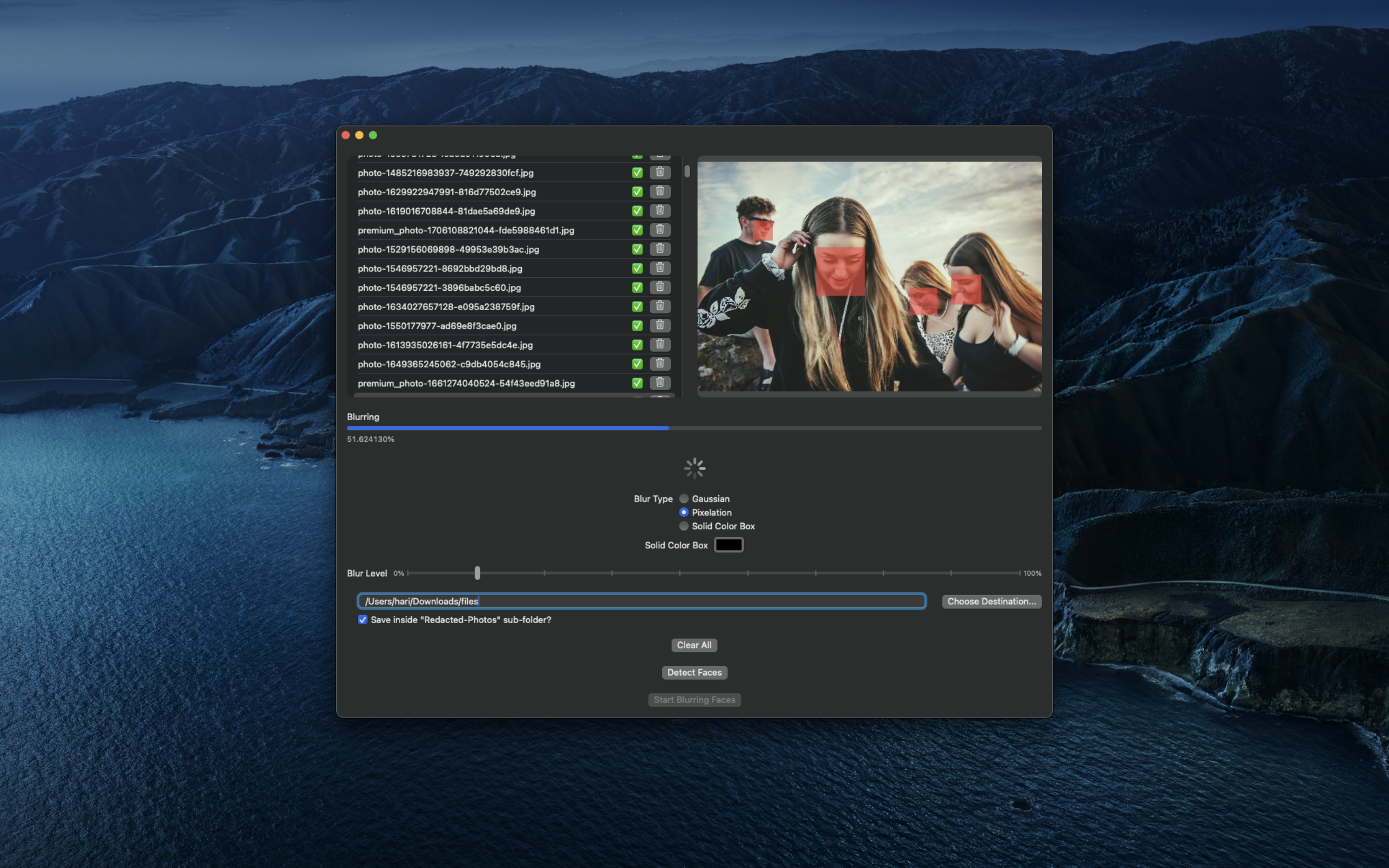Delete photo-1485216983937 file using trash icon
The height and width of the screenshot is (868, 1389).
tap(659, 172)
